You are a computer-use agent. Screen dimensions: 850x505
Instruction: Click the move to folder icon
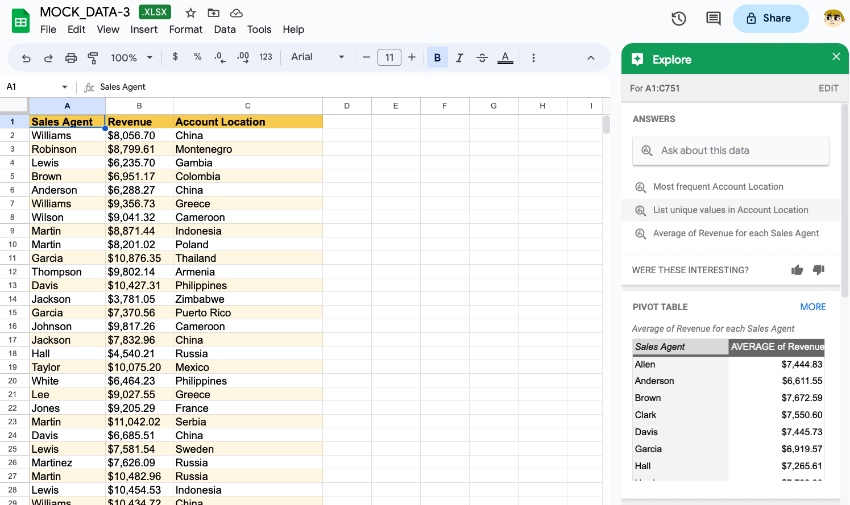coord(214,12)
